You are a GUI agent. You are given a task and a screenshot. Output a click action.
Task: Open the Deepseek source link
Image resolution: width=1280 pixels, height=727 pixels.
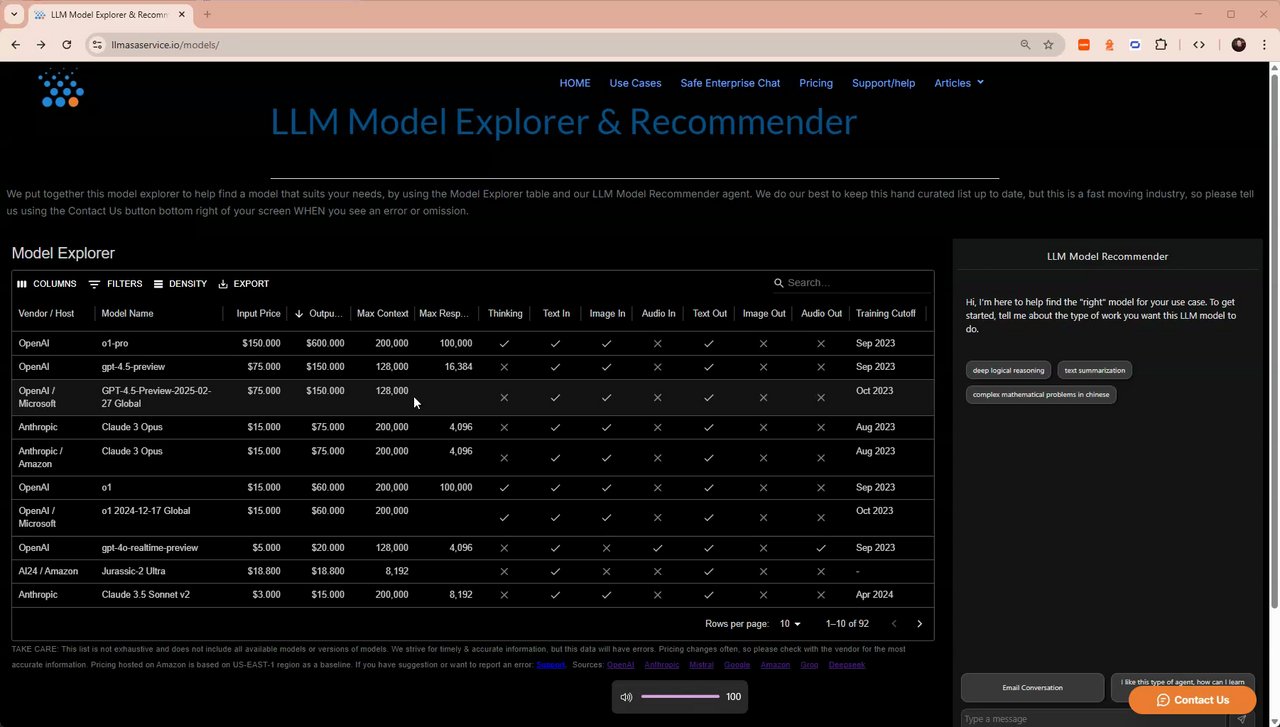(846, 665)
